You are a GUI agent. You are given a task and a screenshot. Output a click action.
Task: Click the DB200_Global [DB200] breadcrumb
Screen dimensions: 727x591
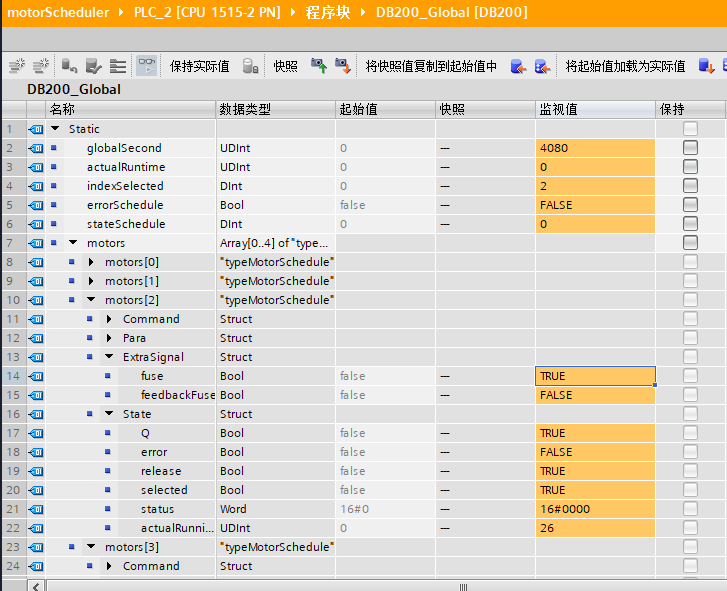(x=452, y=13)
